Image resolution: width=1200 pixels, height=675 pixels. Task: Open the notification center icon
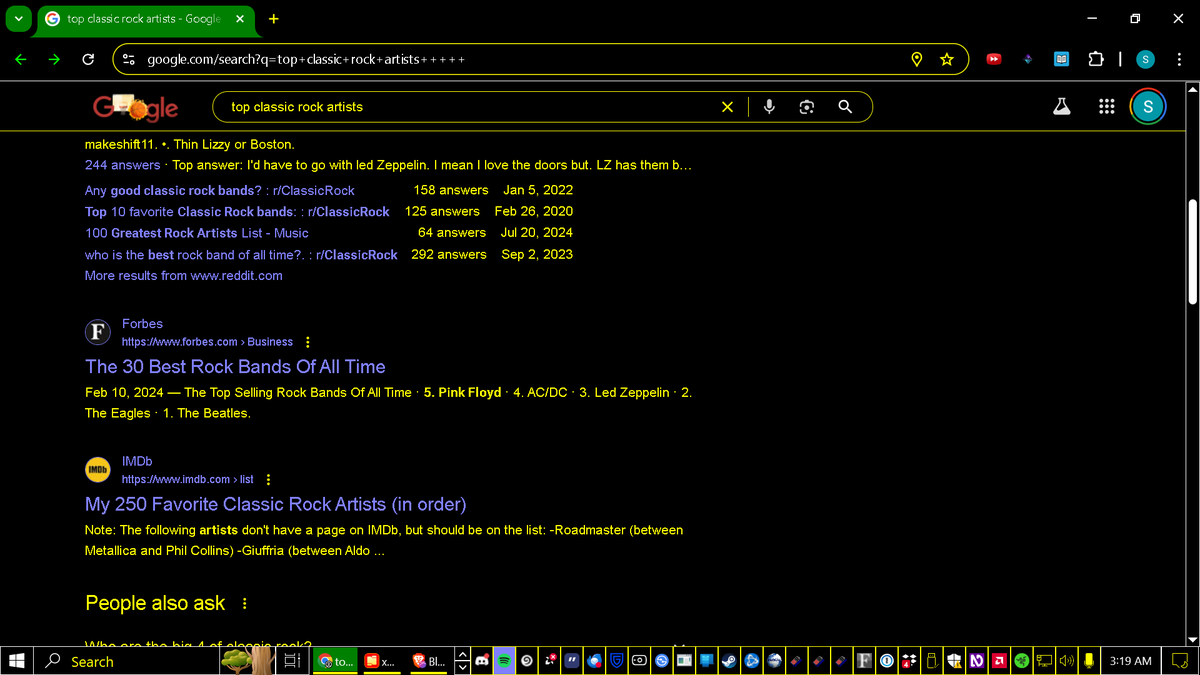click(1180, 661)
